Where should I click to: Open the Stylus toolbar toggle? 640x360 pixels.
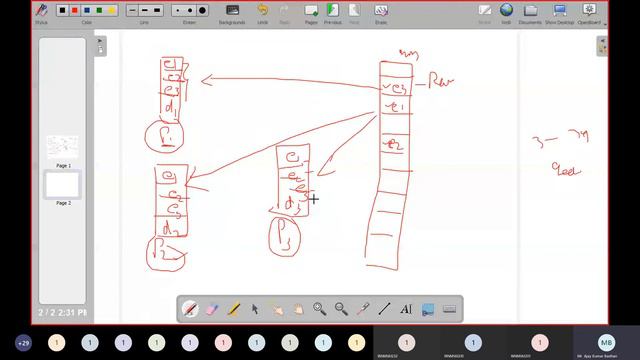coord(41,13)
